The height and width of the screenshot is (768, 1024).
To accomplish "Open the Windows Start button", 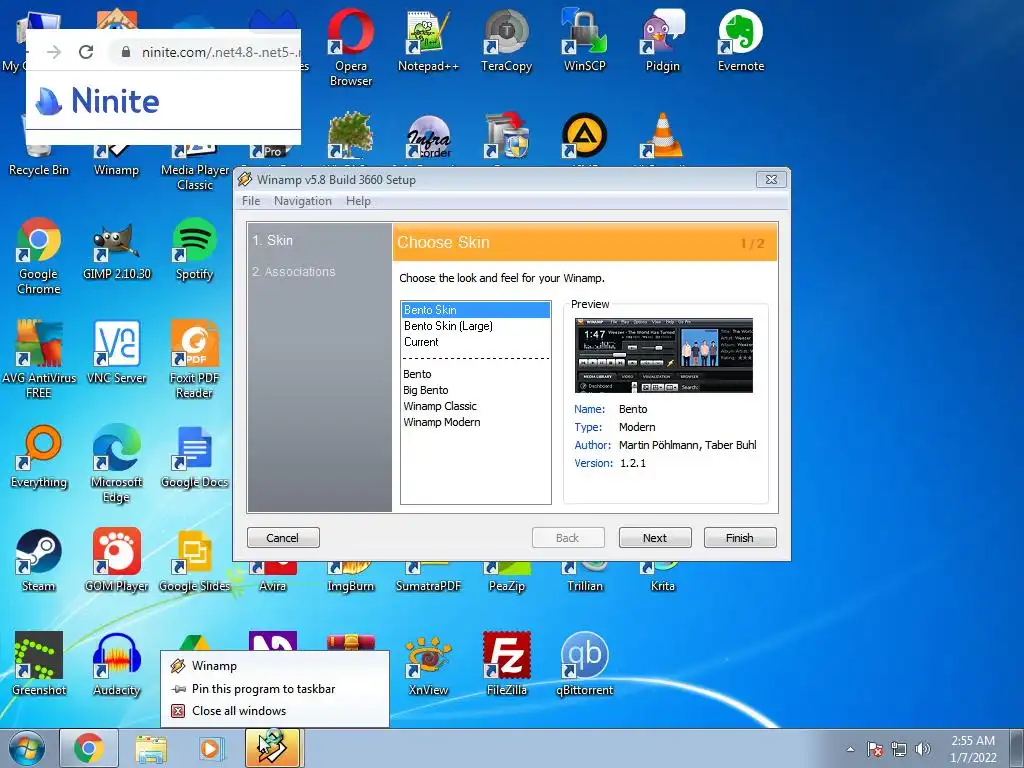I will click(x=27, y=748).
